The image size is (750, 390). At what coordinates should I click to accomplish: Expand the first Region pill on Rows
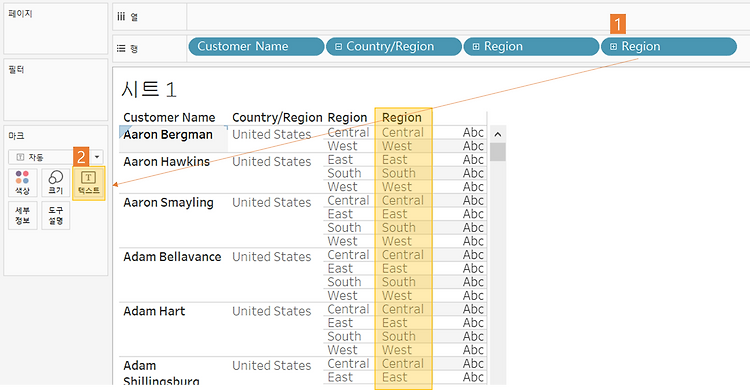pos(476,46)
